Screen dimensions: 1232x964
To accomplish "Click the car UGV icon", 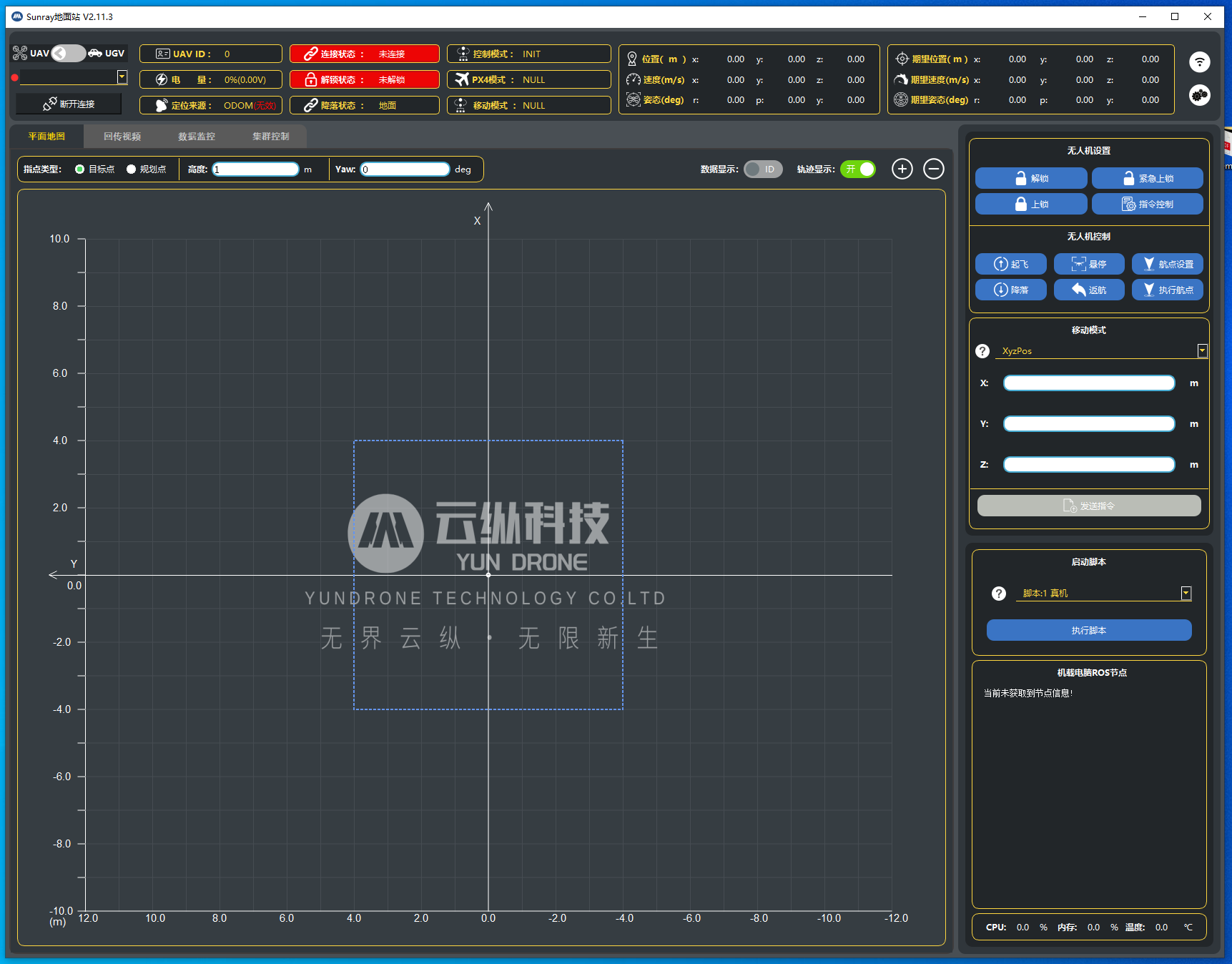I will tap(95, 53).
